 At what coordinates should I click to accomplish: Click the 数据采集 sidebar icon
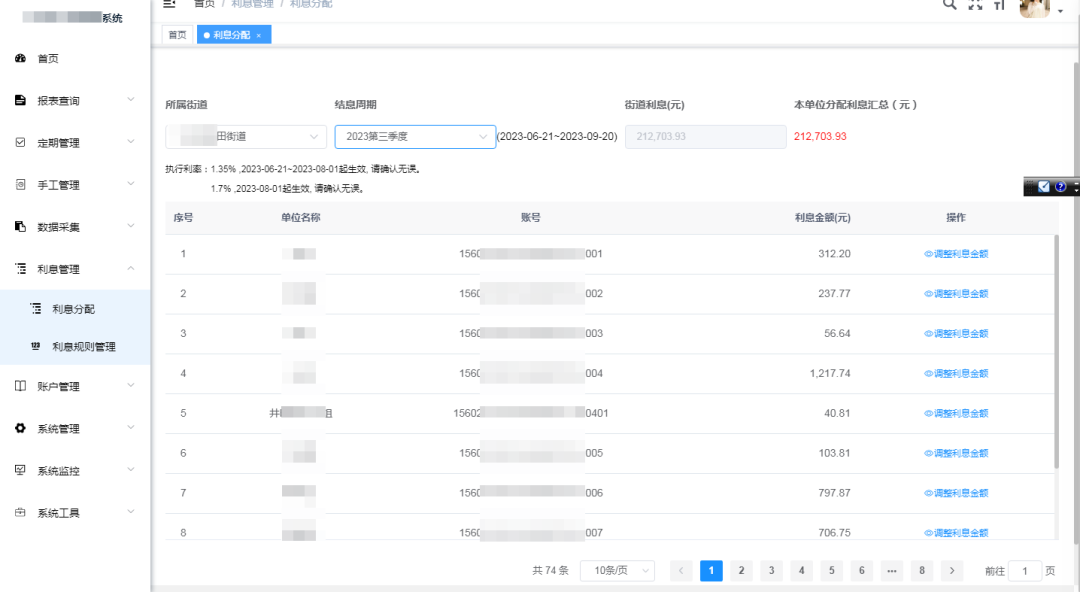20,227
